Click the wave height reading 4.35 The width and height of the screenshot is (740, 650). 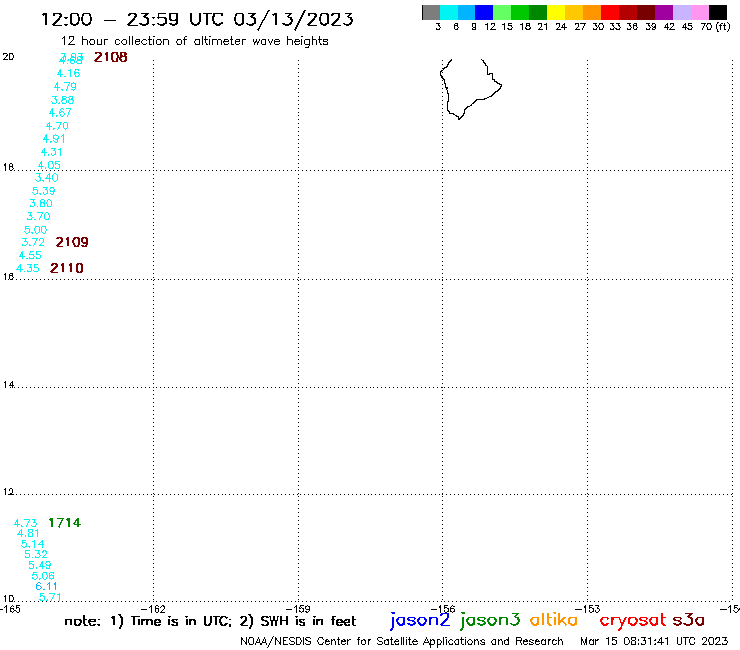click(x=28, y=268)
